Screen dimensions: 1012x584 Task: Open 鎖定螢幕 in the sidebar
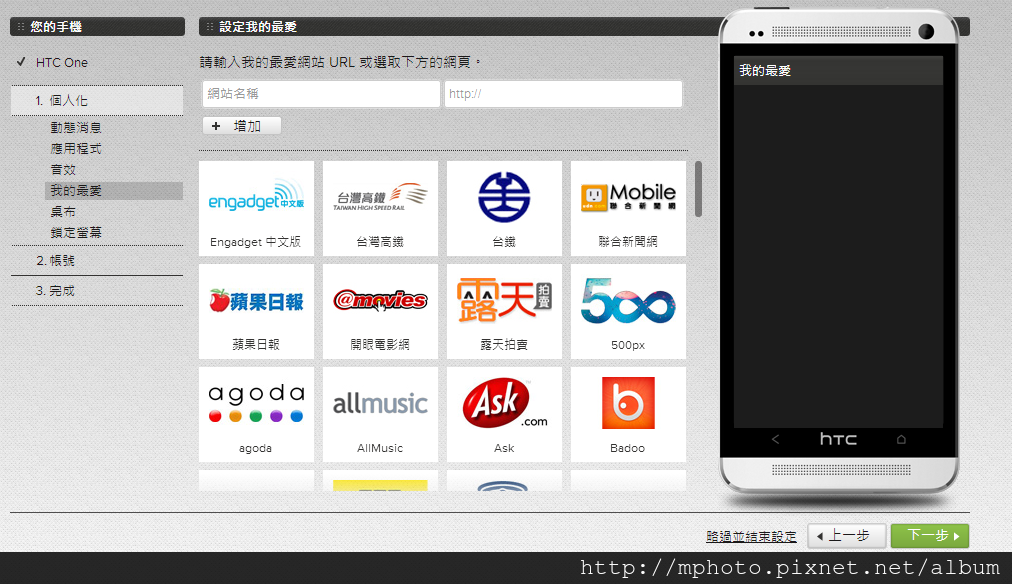(76, 232)
